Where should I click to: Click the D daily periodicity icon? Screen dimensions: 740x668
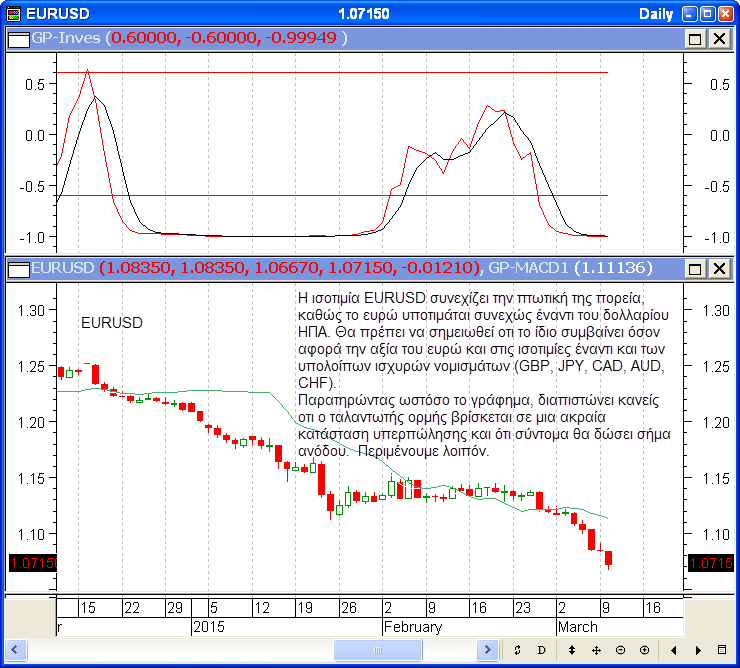(x=541, y=650)
